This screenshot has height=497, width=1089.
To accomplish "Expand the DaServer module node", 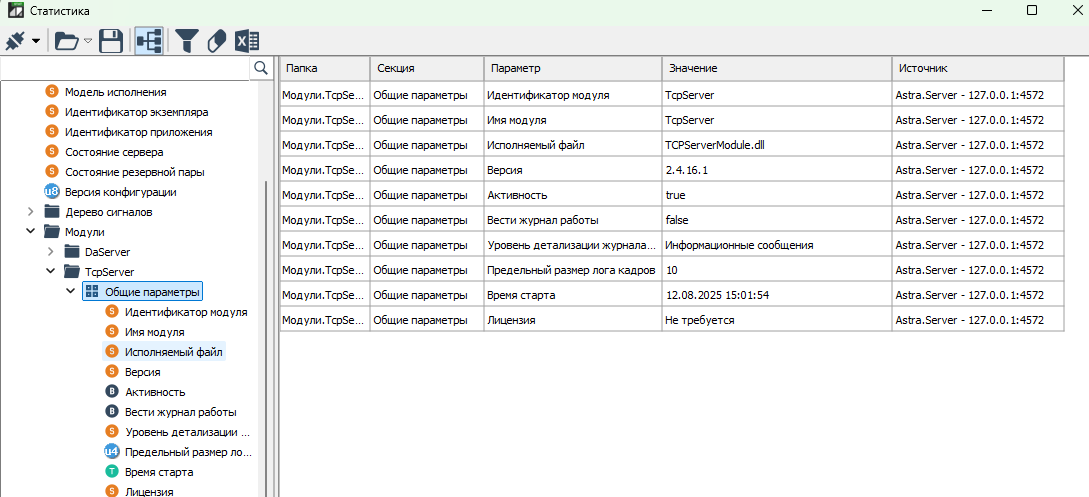I will (x=50, y=252).
